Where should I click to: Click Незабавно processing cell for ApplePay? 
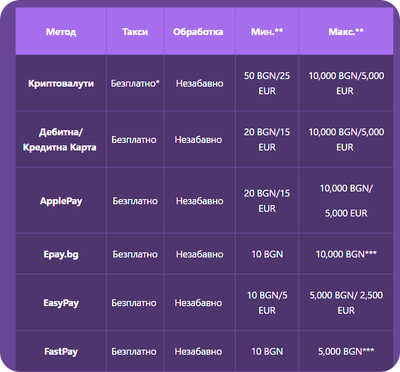point(199,201)
